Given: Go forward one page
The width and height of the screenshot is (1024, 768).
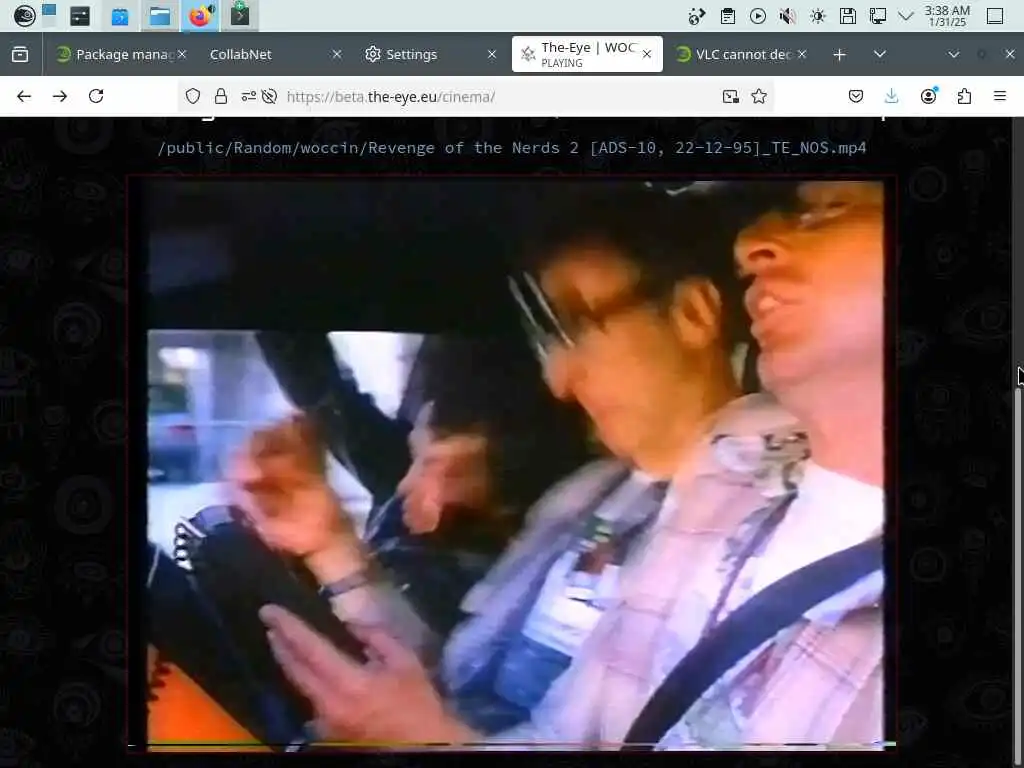Looking at the screenshot, I should (x=60, y=97).
